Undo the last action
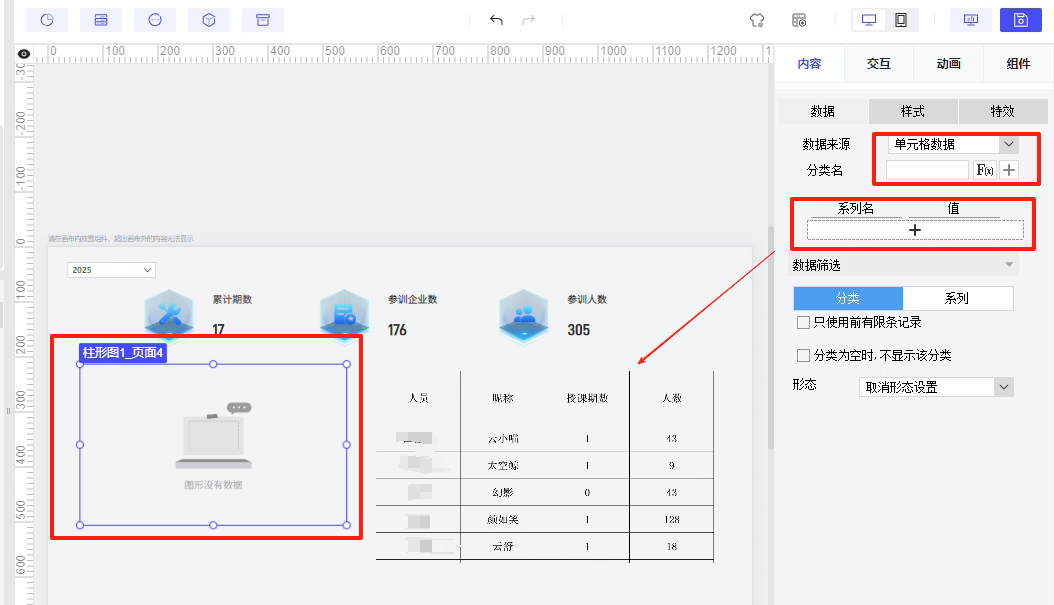Viewport: 1054px width, 605px height. tap(496, 19)
